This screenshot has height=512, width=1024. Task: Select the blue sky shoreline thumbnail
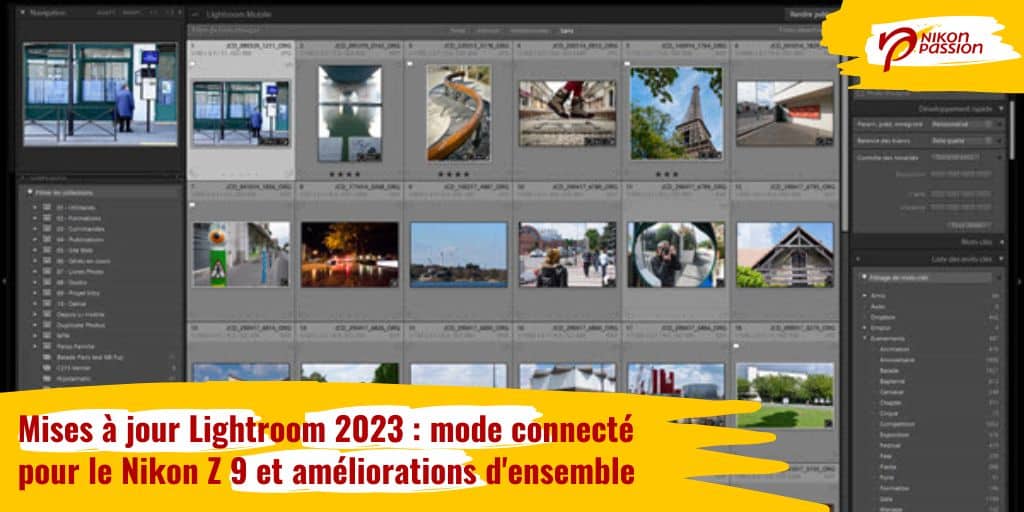[458, 255]
